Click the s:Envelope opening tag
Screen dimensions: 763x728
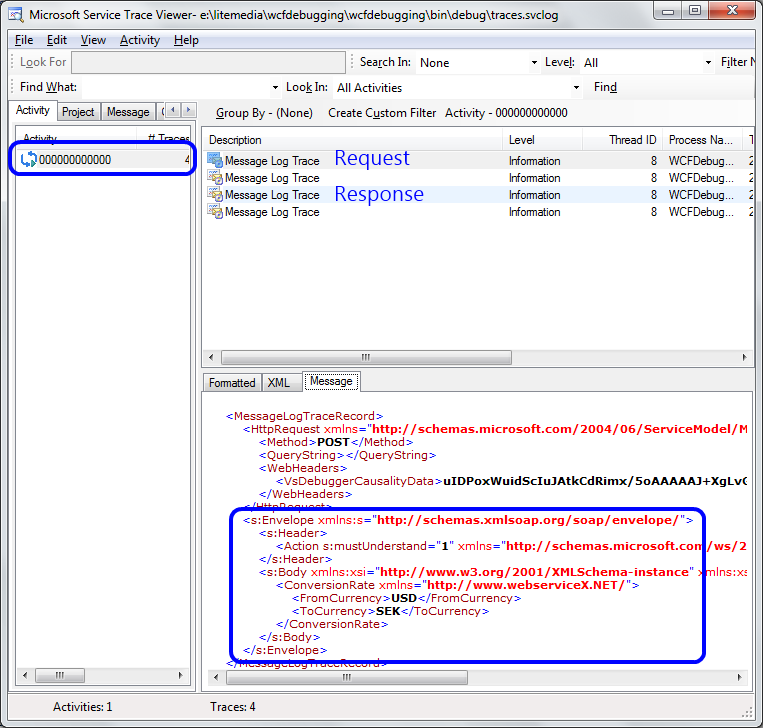468,520
